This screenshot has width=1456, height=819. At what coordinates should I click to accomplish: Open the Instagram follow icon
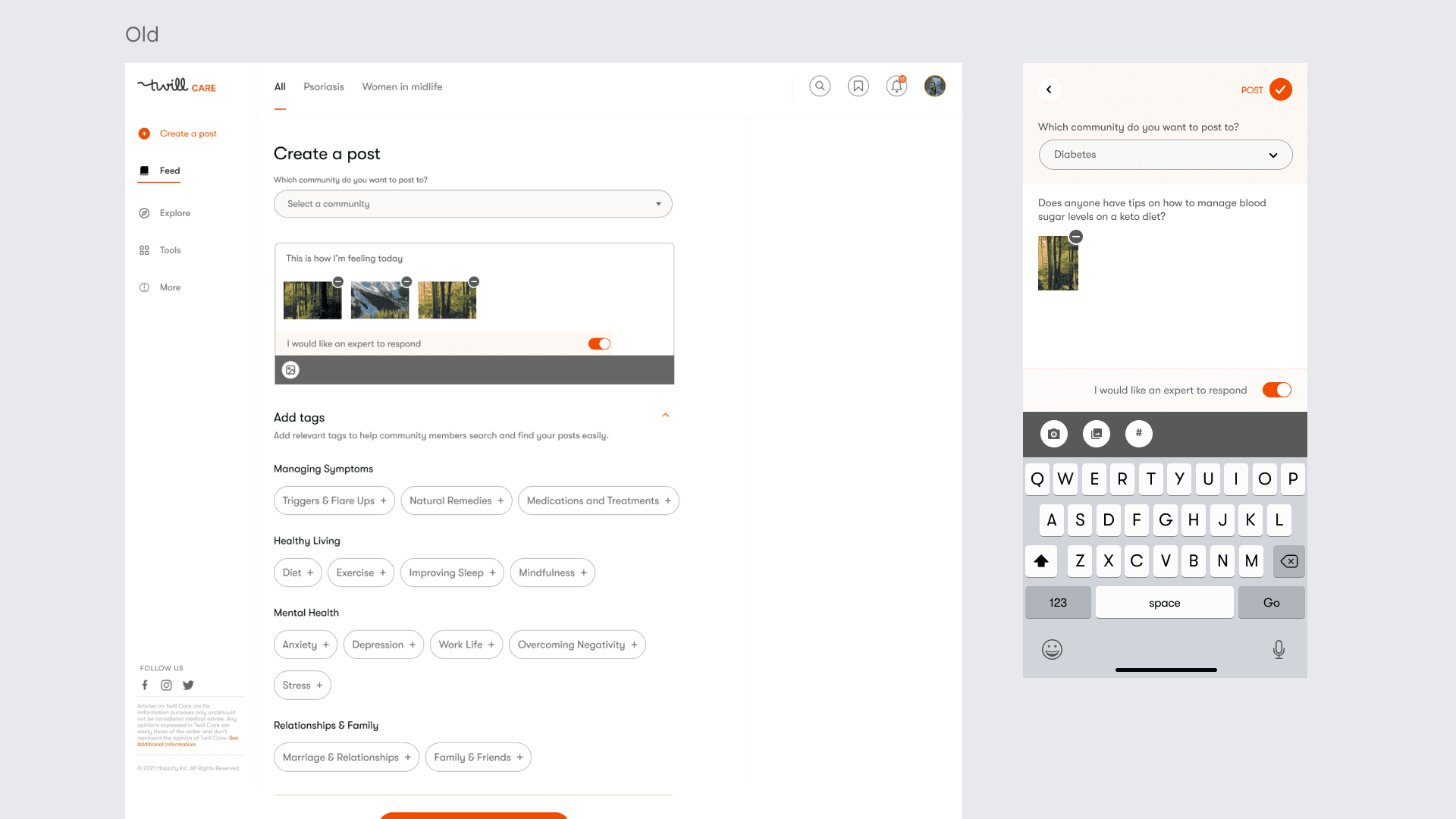point(166,686)
